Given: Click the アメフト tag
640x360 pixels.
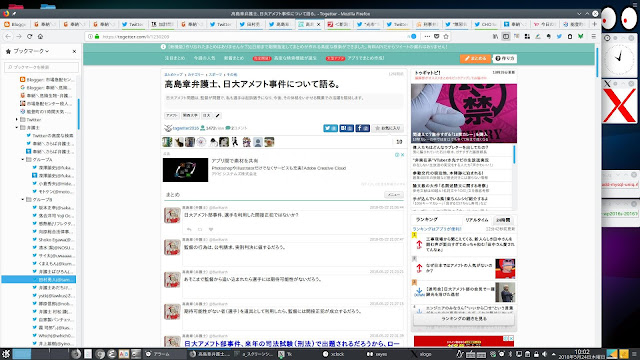Looking at the screenshot, I should tap(172, 116).
